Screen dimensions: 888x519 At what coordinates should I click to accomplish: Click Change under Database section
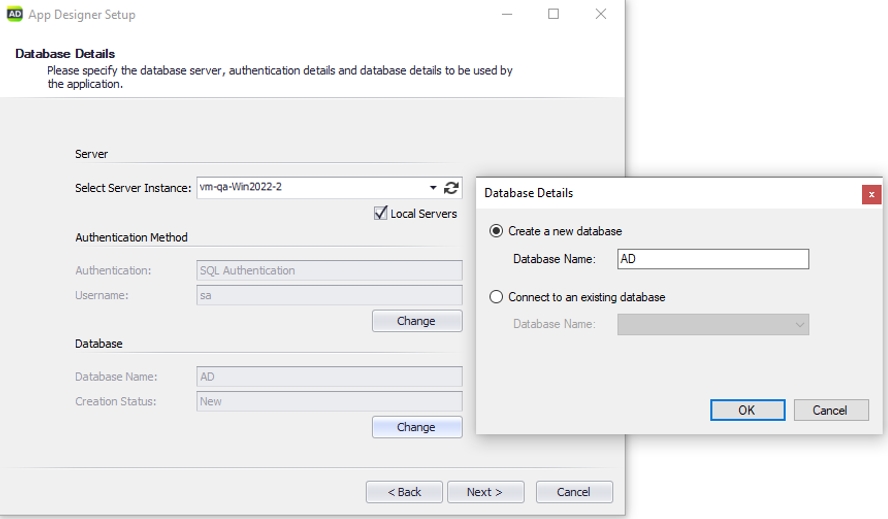[x=417, y=427]
